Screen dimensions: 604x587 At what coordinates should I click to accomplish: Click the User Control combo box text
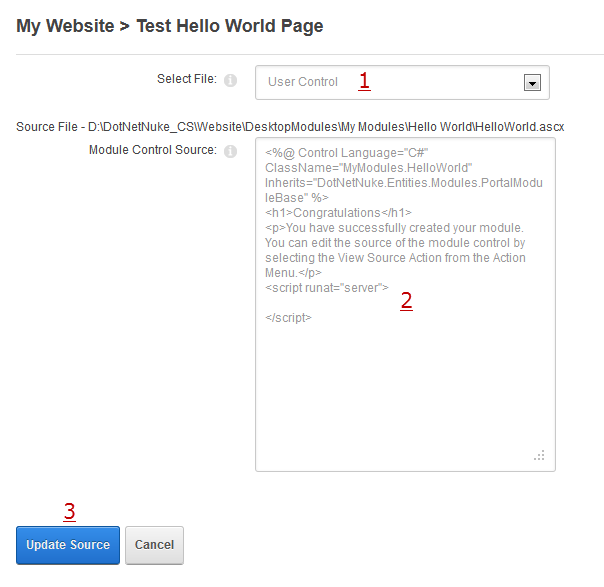[303, 82]
